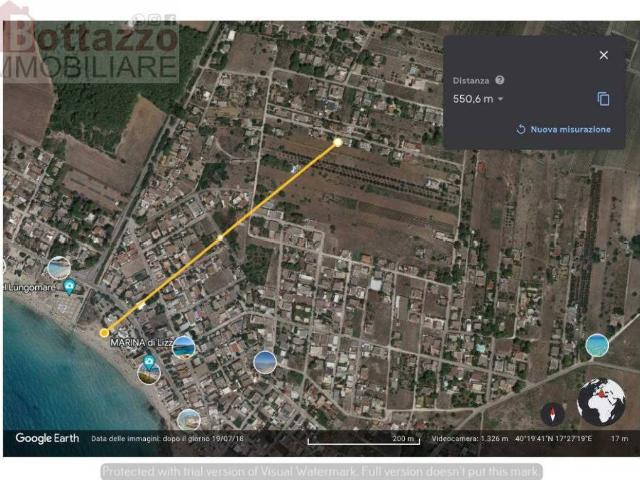Close the distance measurement panel
Screen dimensions: 640x480
(x=603, y=55)
